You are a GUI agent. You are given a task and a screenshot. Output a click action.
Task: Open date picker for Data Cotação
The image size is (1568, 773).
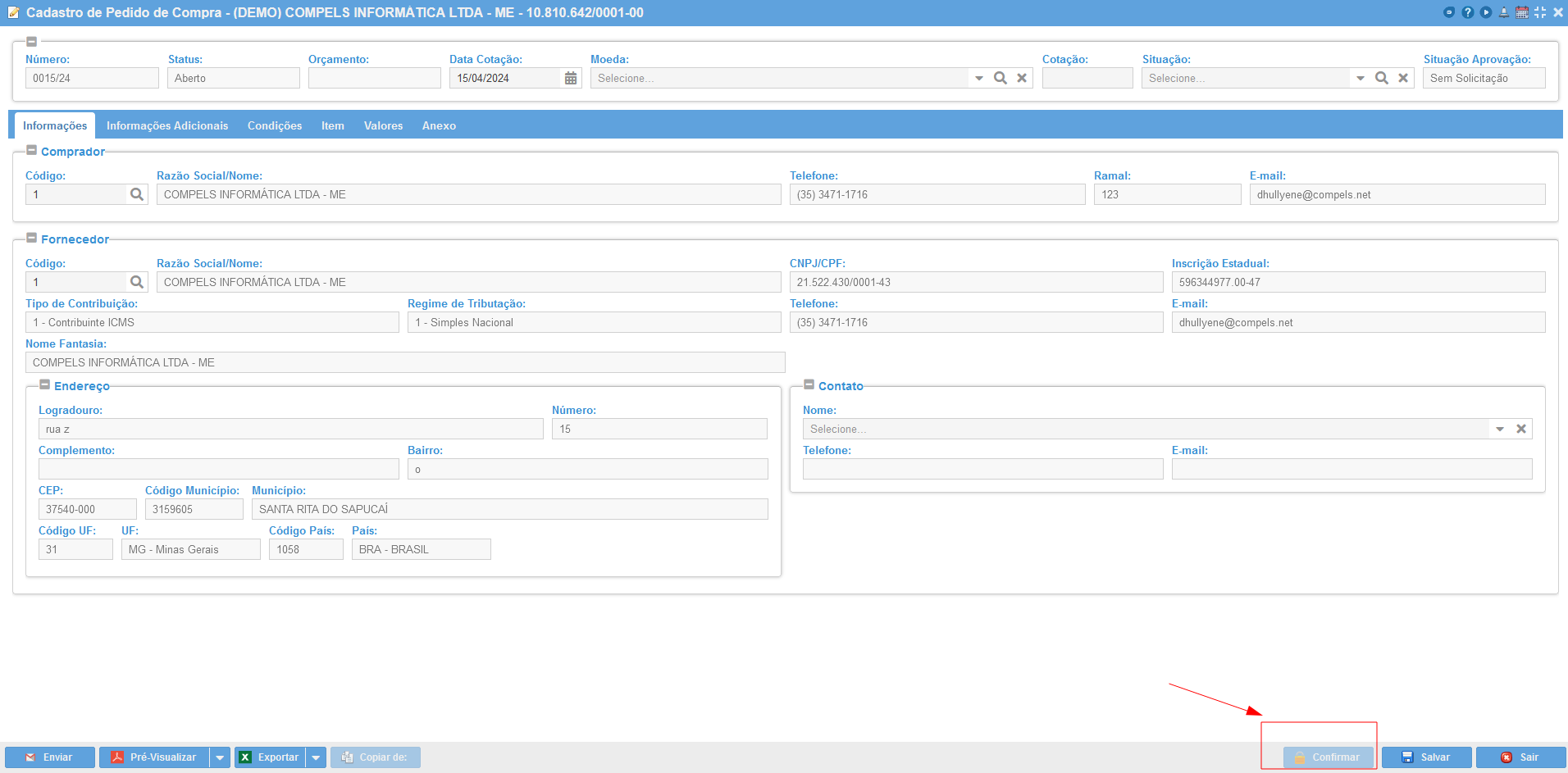[571, 78]
